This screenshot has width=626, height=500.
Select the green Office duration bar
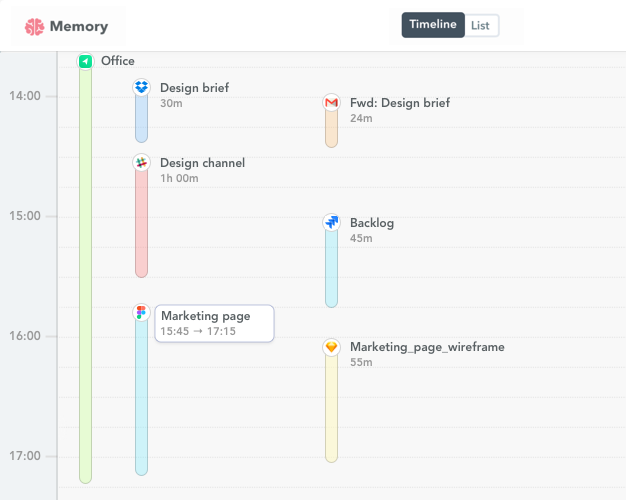(x=86, y=280)
